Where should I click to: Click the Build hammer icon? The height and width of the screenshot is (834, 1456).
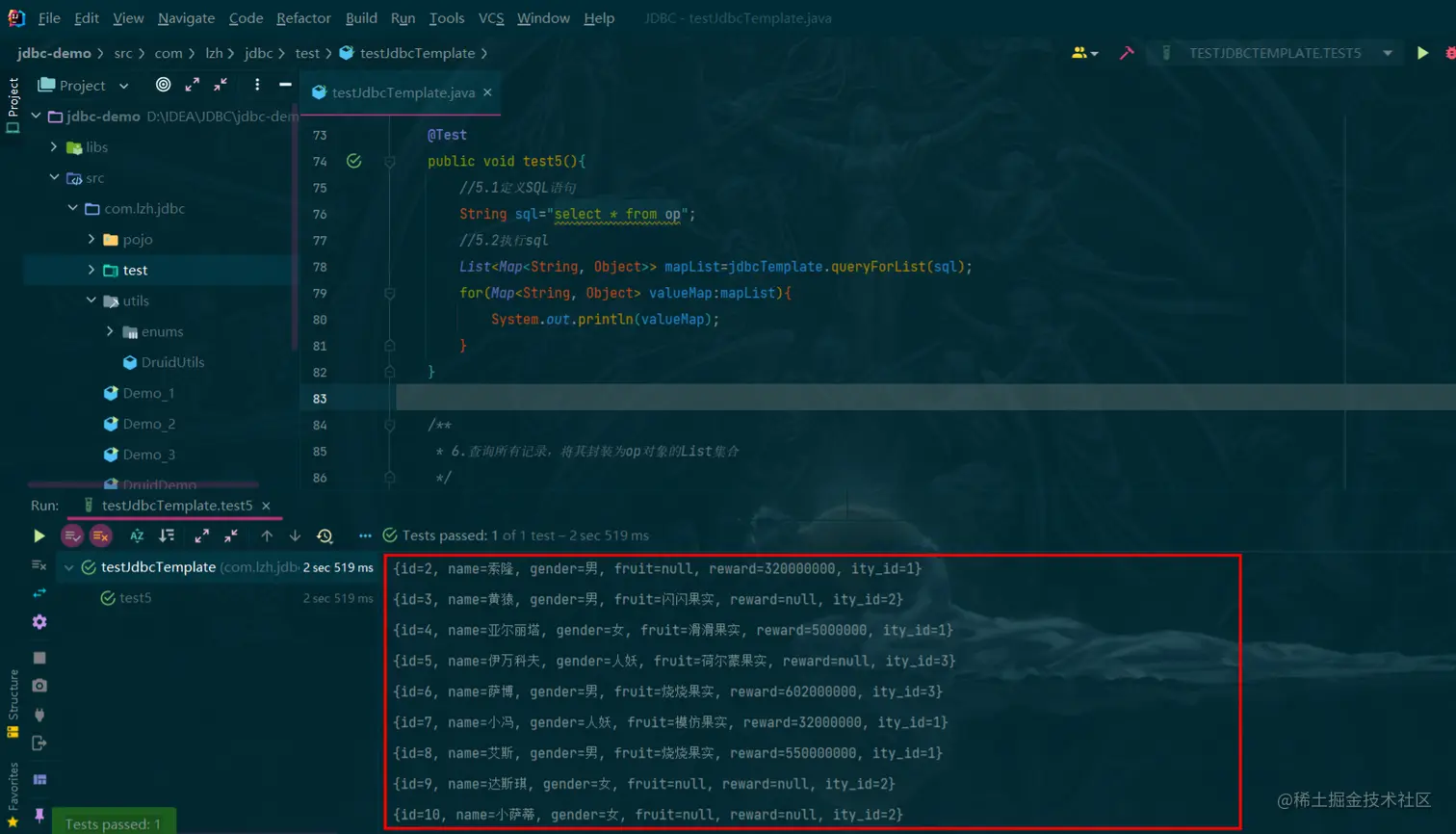[x=1126, y=53]
